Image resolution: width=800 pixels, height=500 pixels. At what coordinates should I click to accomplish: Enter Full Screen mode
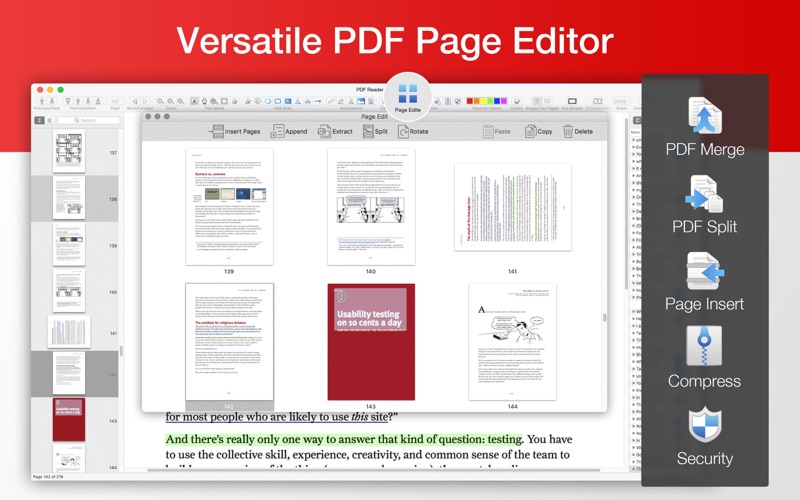(x=572, y=101)
